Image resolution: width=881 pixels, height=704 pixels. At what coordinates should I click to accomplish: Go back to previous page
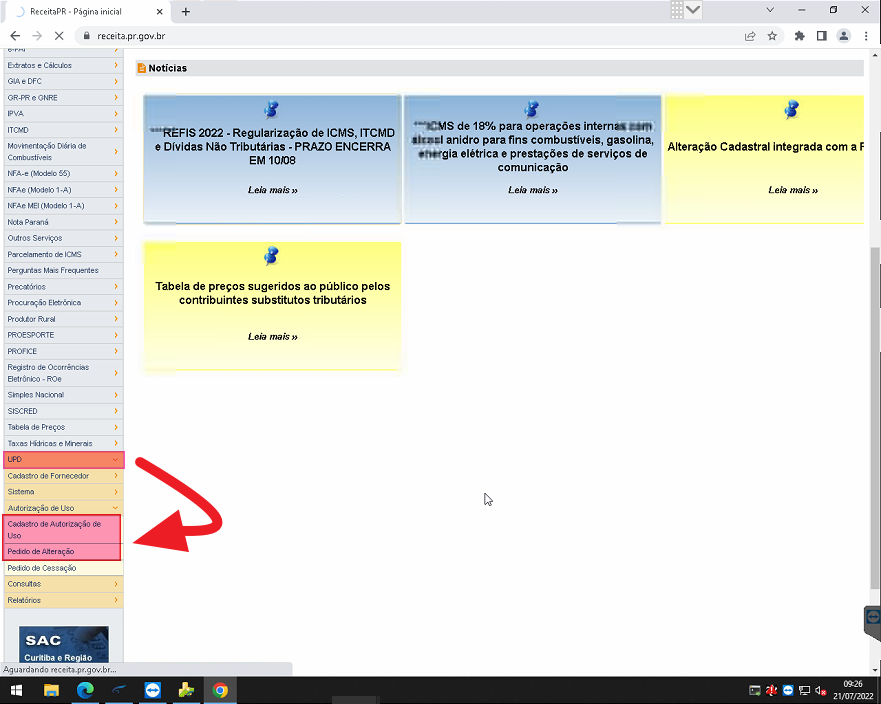(15, 36)
